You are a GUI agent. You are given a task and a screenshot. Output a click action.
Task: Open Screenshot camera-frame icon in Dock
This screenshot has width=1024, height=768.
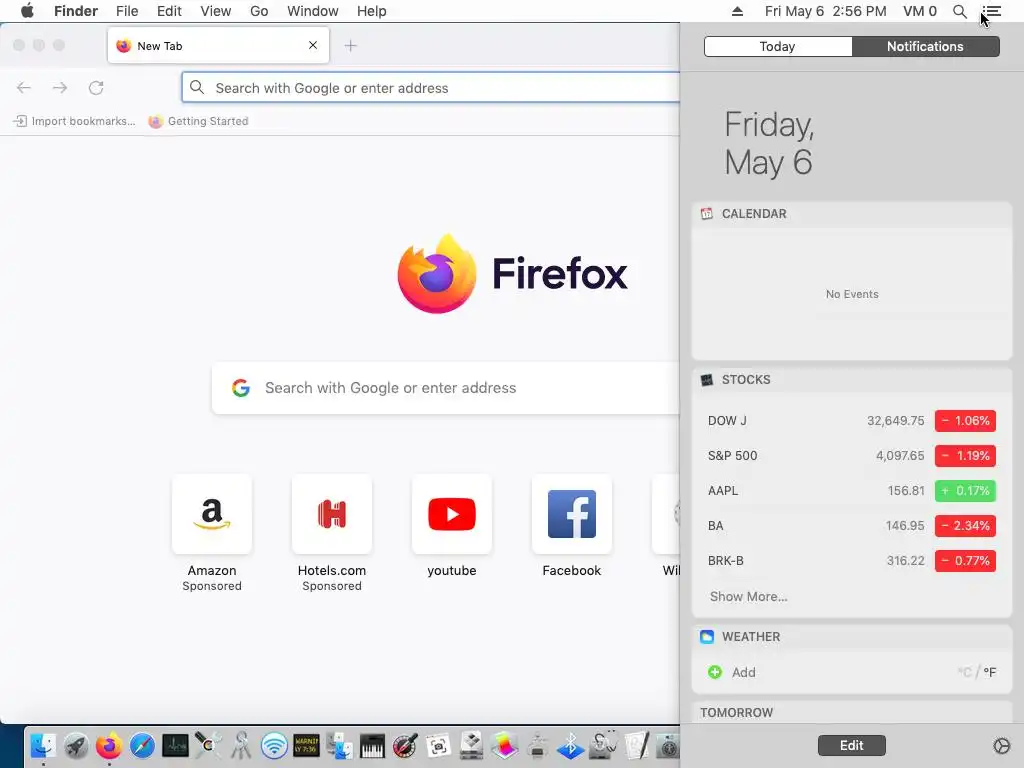[438, 745]
